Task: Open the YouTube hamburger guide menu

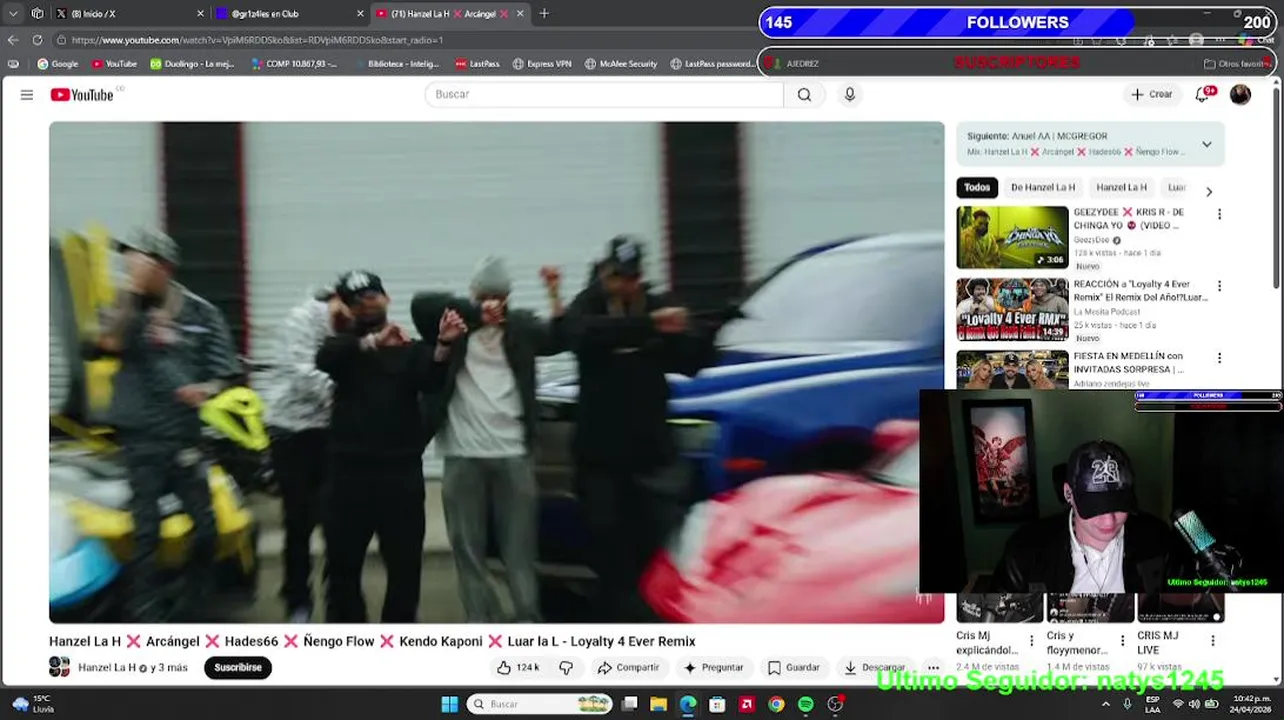Action: pyautogui.click(x=27, y=95)
